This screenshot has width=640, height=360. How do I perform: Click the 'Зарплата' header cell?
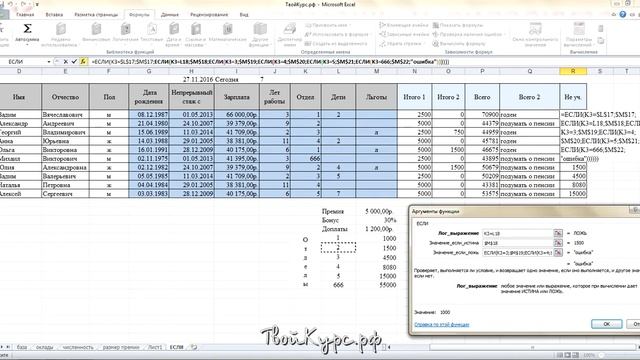pyautogui.click(x=236, y=97)
